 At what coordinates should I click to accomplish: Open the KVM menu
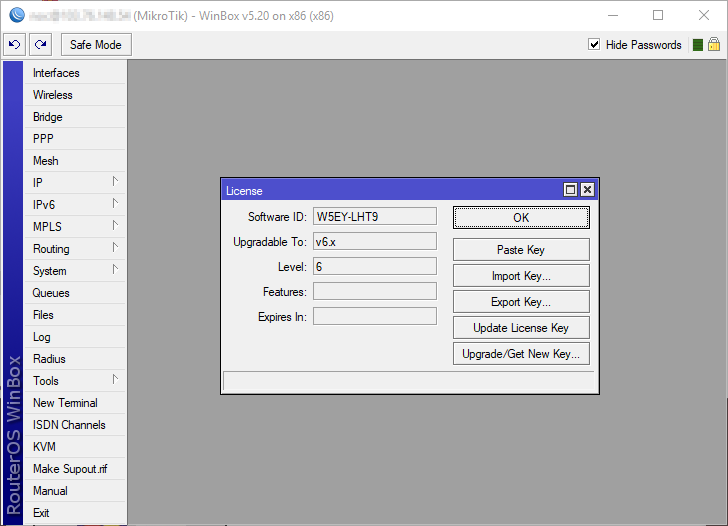(x=75, y=447)
